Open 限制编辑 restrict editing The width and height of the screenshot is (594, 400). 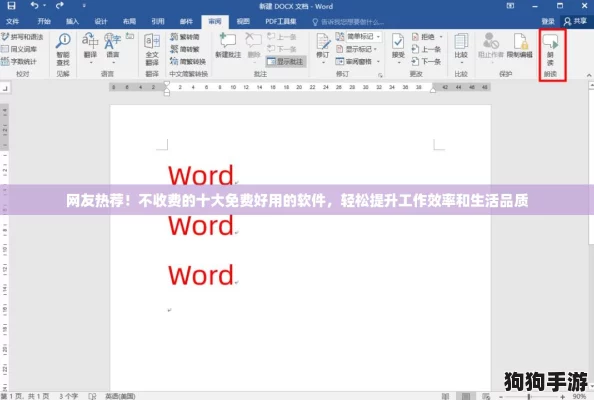520,46
